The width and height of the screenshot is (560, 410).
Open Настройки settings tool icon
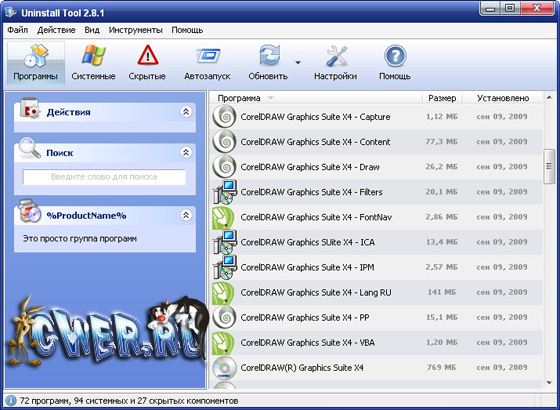click(x=336, y=56)
